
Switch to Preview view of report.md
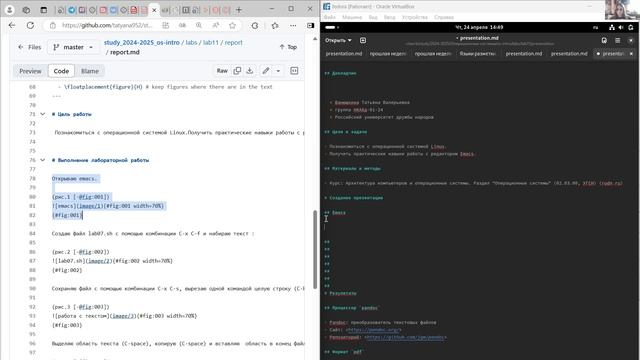[x=30, y=71]
